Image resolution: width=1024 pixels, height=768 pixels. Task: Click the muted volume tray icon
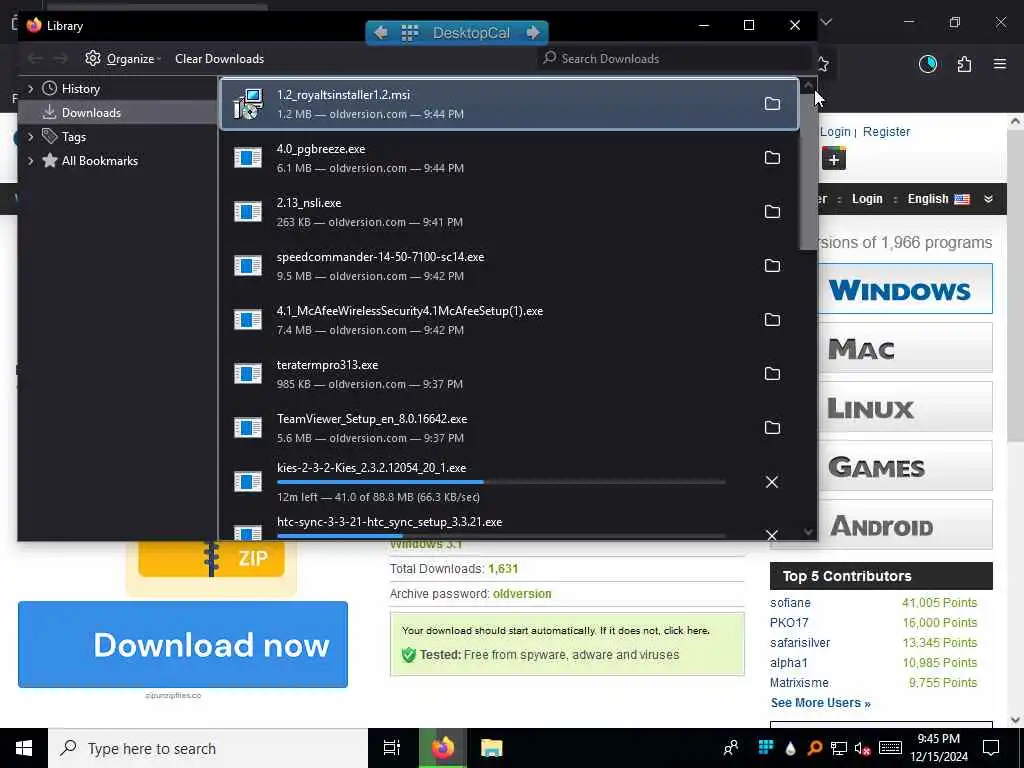[863, 748]
